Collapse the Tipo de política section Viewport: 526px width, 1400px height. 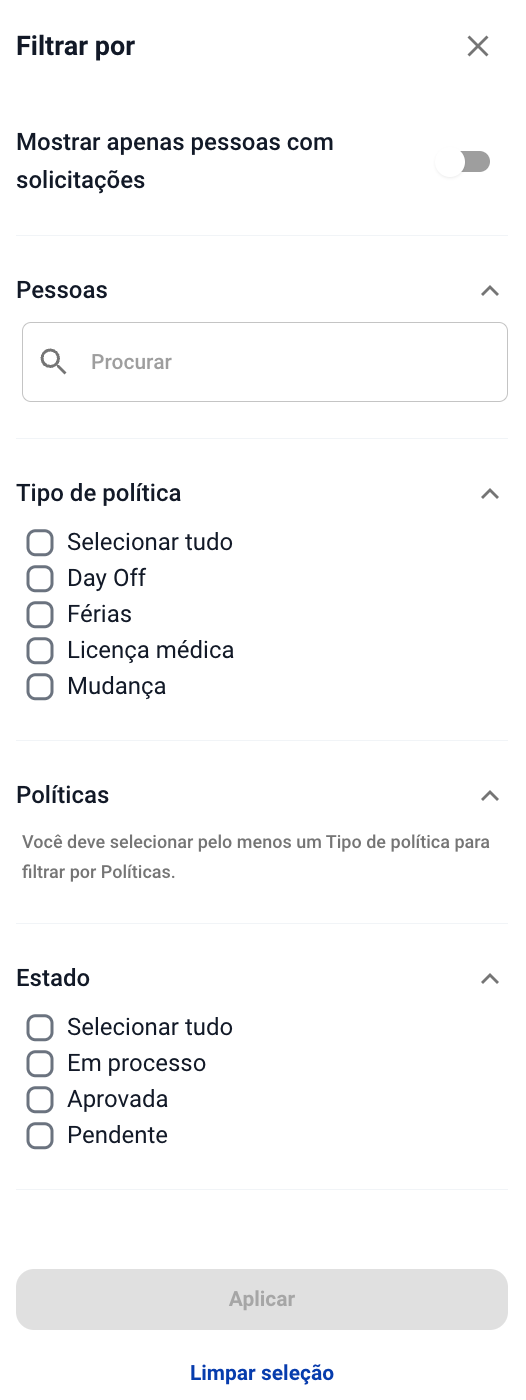(x=489, y=494)
